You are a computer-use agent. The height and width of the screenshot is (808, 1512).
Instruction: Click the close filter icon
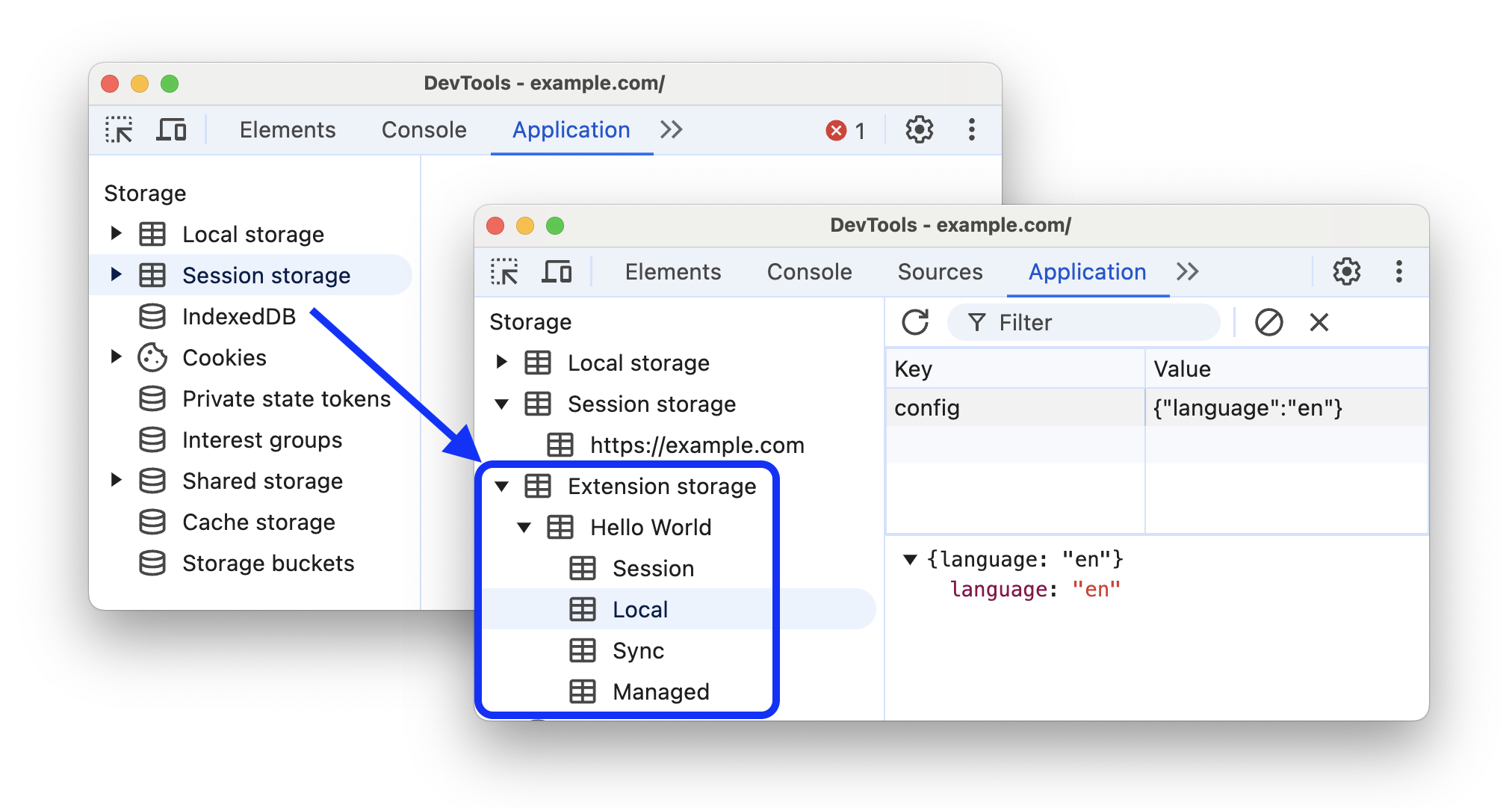(1322, 321)
